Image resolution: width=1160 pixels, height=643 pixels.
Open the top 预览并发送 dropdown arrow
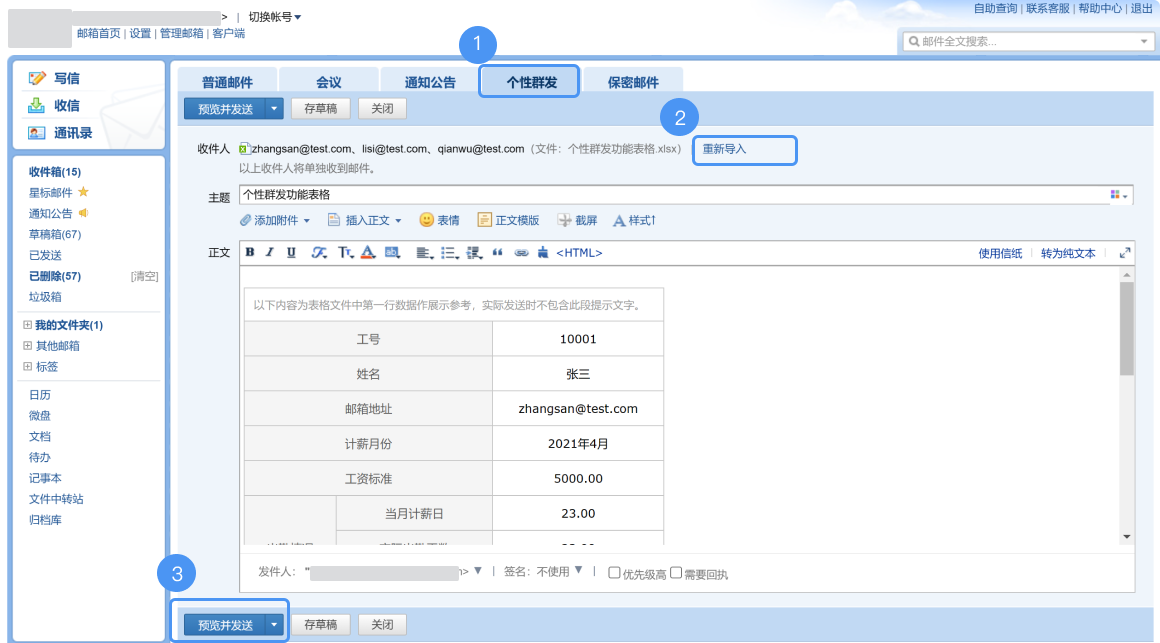click(x=275, y=109)
